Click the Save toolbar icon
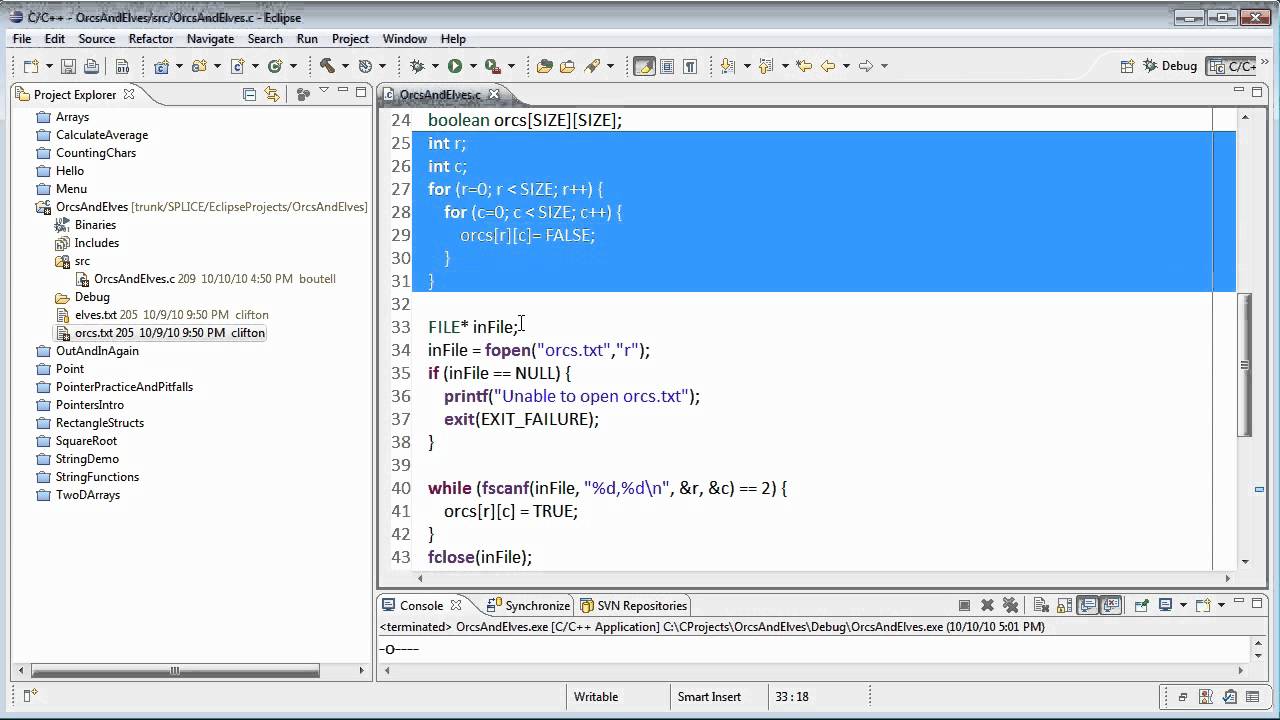Viewport: 1280px width, 720px height. (x=68, y=66)
